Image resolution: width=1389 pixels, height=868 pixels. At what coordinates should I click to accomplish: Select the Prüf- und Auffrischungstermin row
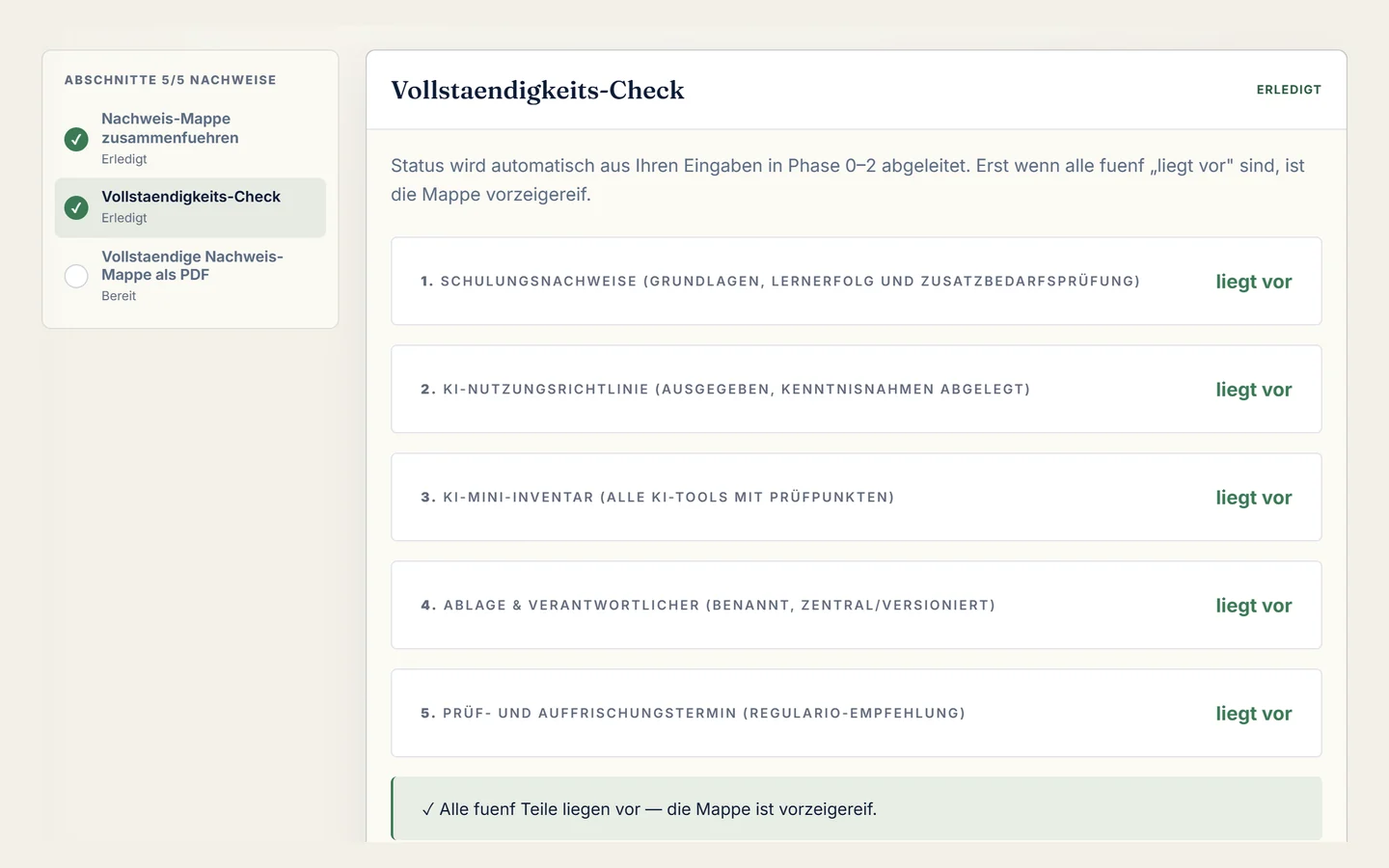coord(857,714)
